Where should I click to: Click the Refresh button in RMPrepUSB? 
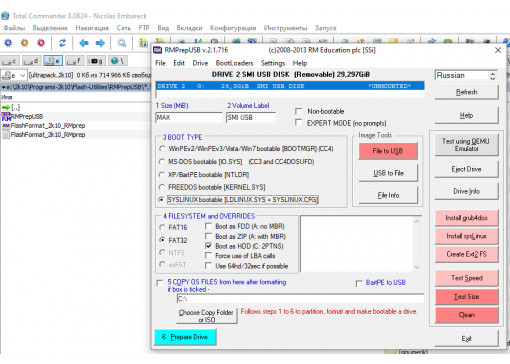(466, 92)
